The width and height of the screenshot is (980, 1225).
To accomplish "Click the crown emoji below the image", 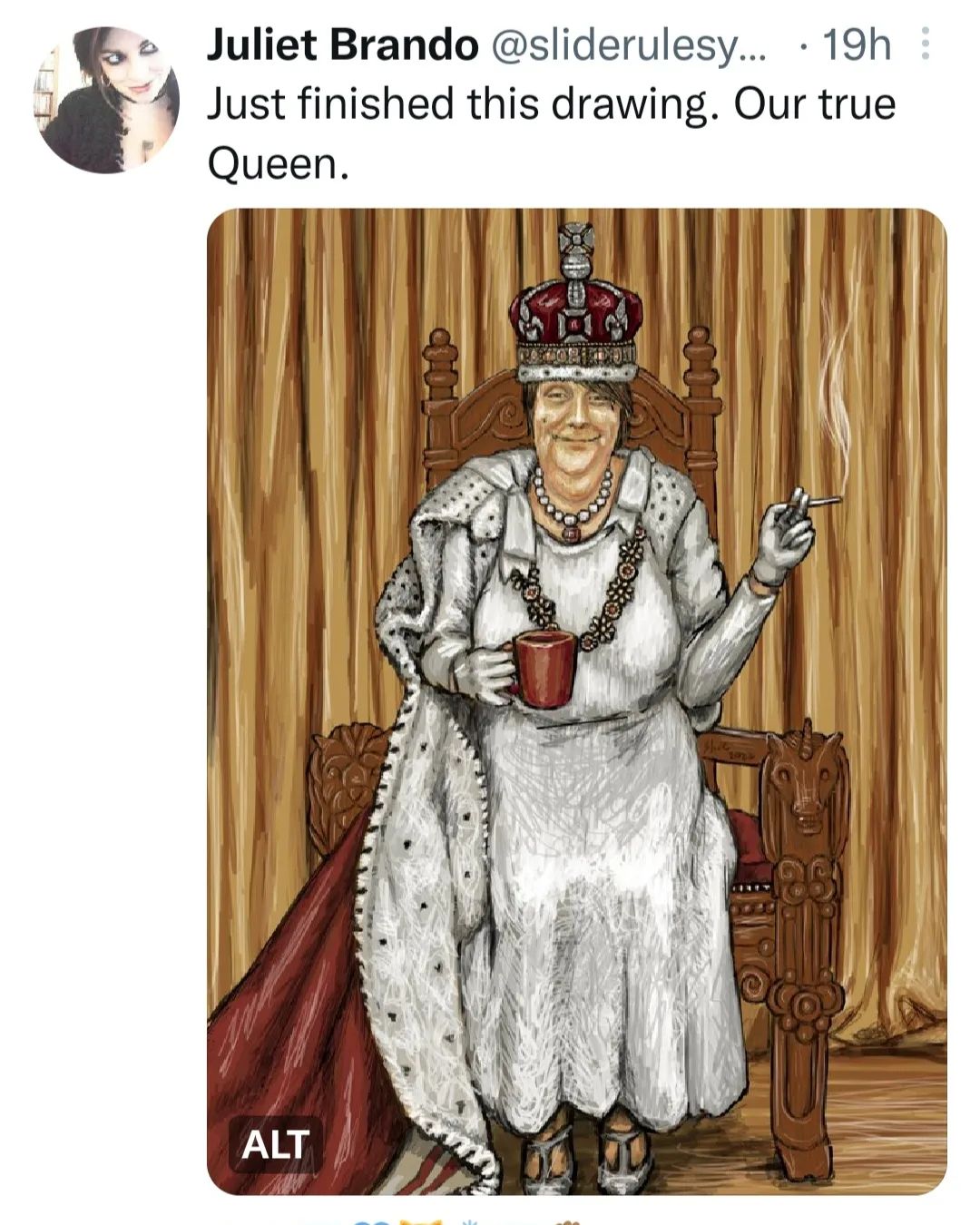I will 422,1220.
